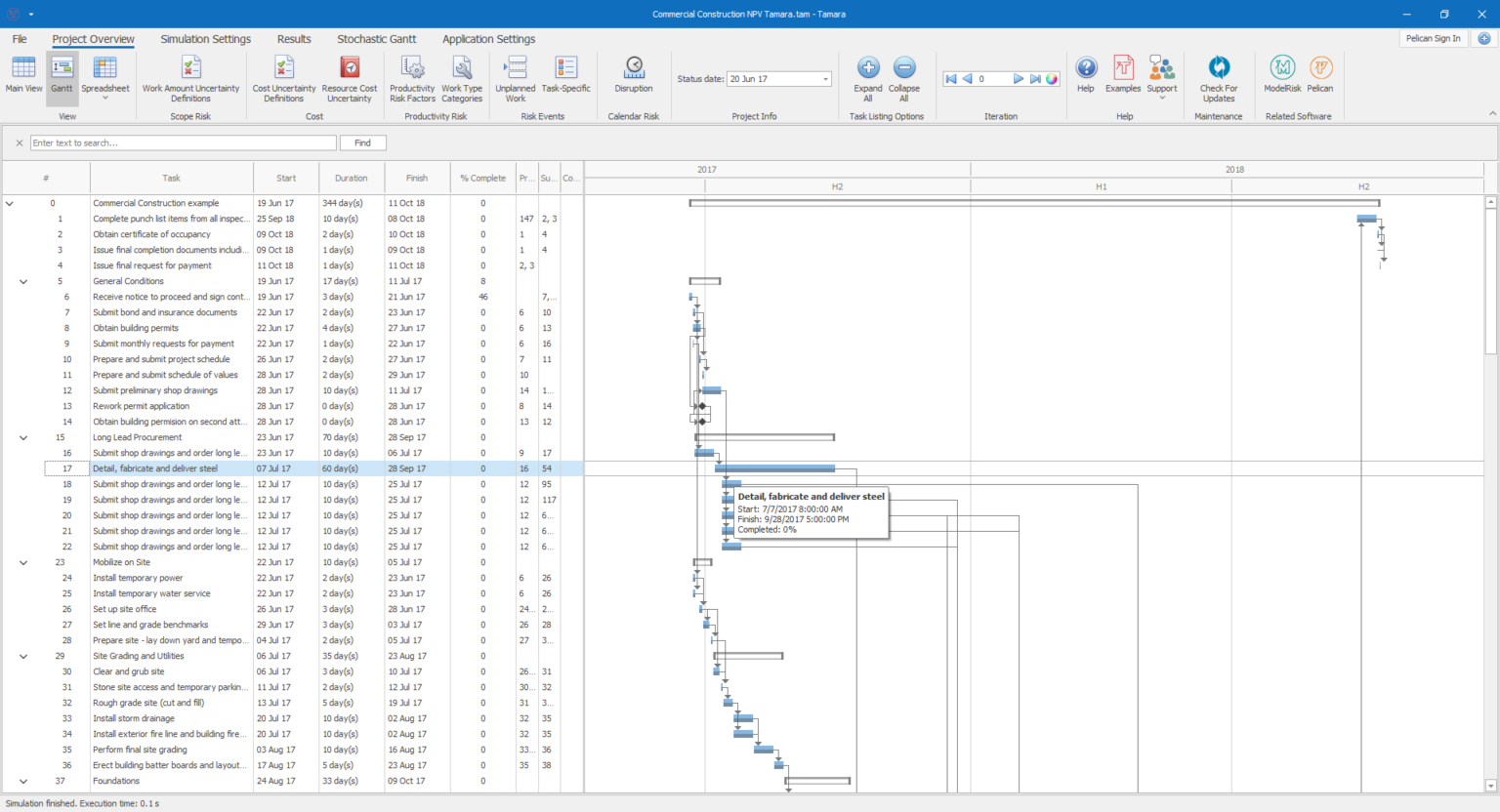
Task: Launch ModelRisk from the ribbon
Action: coord(1281,78)
